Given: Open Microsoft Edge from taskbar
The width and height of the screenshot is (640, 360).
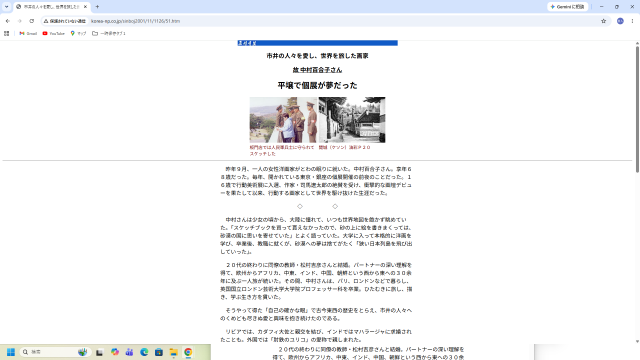Looking at the screenshot, I should (144, 352).
